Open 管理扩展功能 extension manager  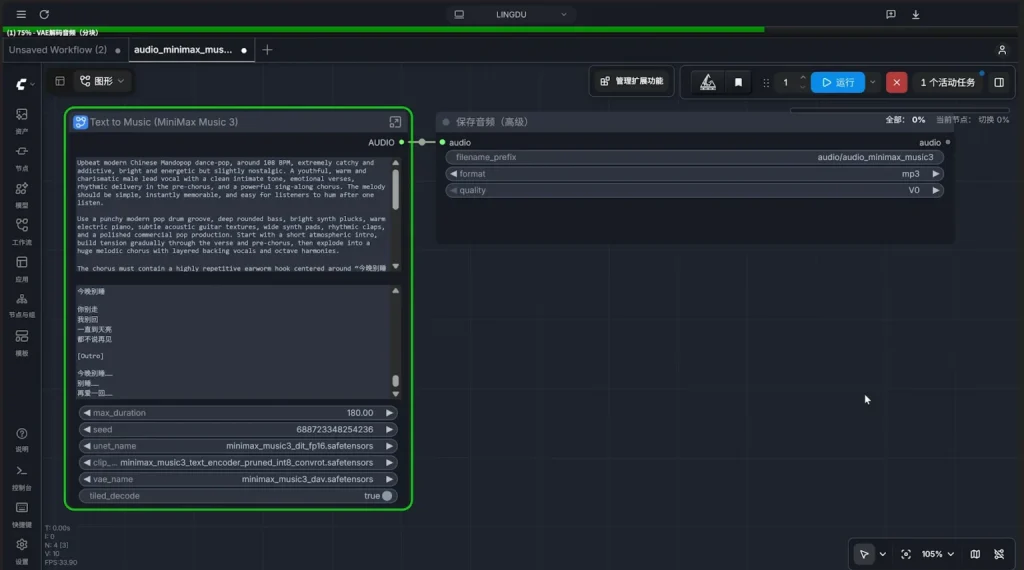[632, 81]
